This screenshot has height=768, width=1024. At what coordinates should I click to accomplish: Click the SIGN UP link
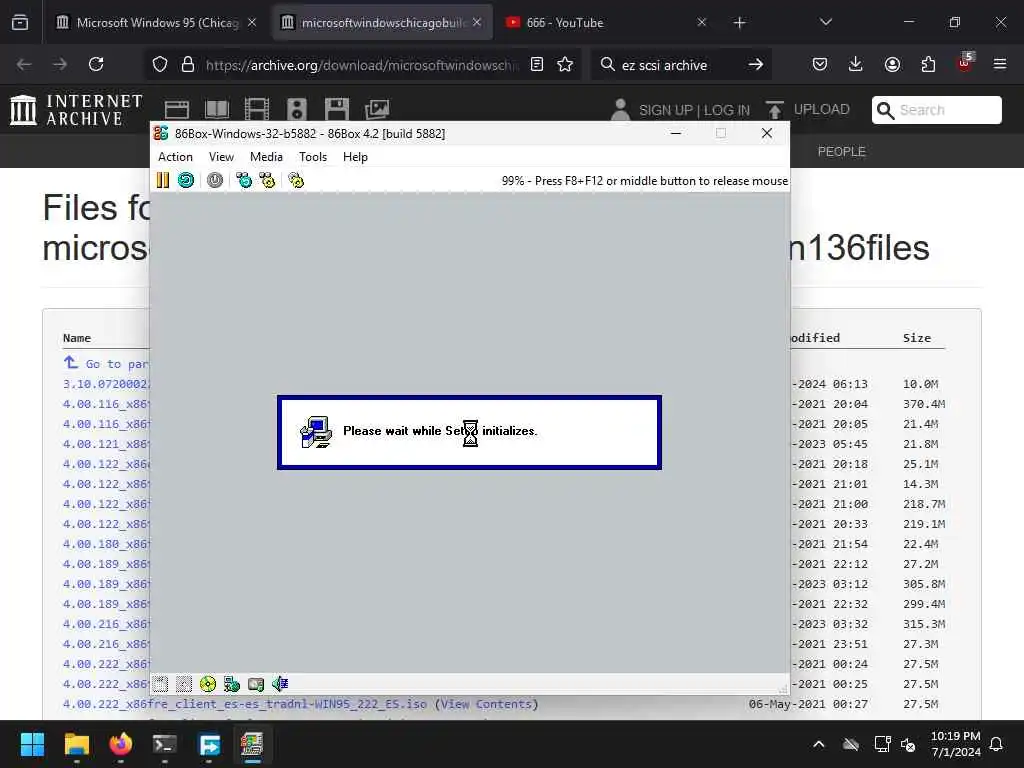coord(666,110)
